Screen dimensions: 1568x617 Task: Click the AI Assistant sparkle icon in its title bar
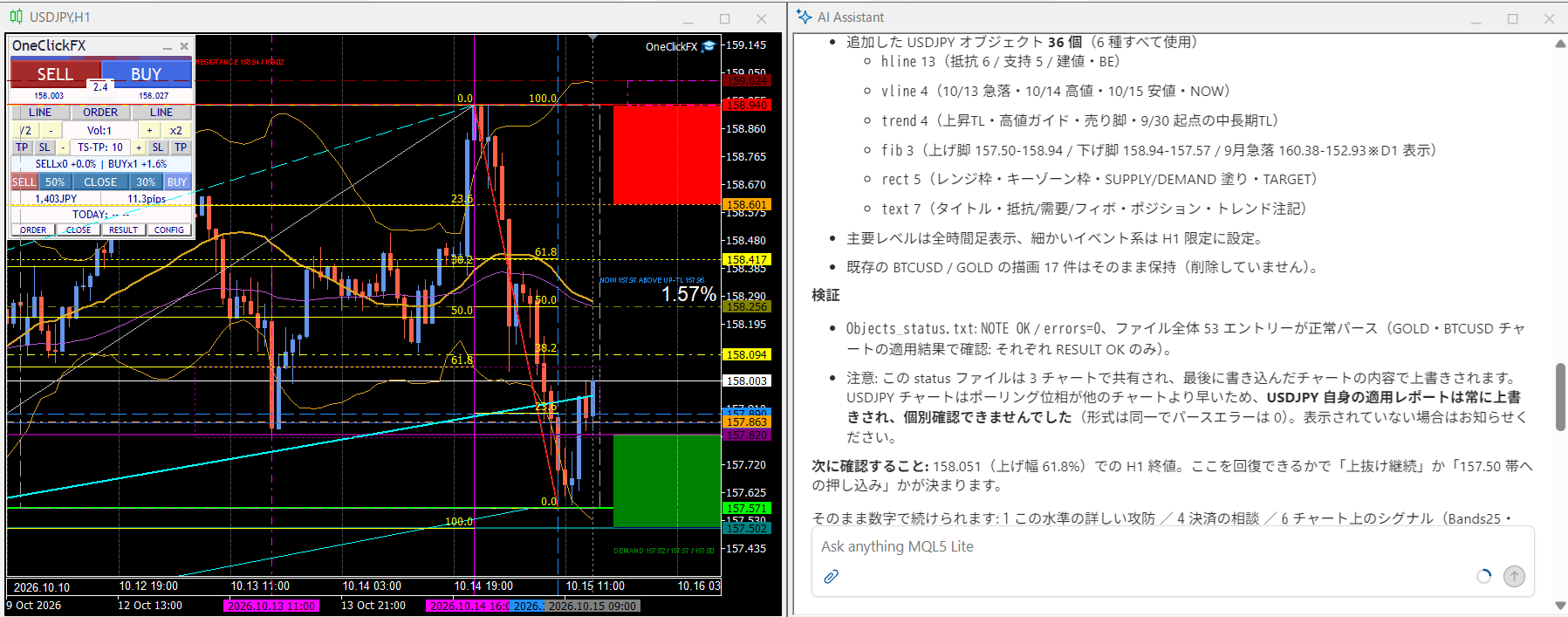(804, 17)
